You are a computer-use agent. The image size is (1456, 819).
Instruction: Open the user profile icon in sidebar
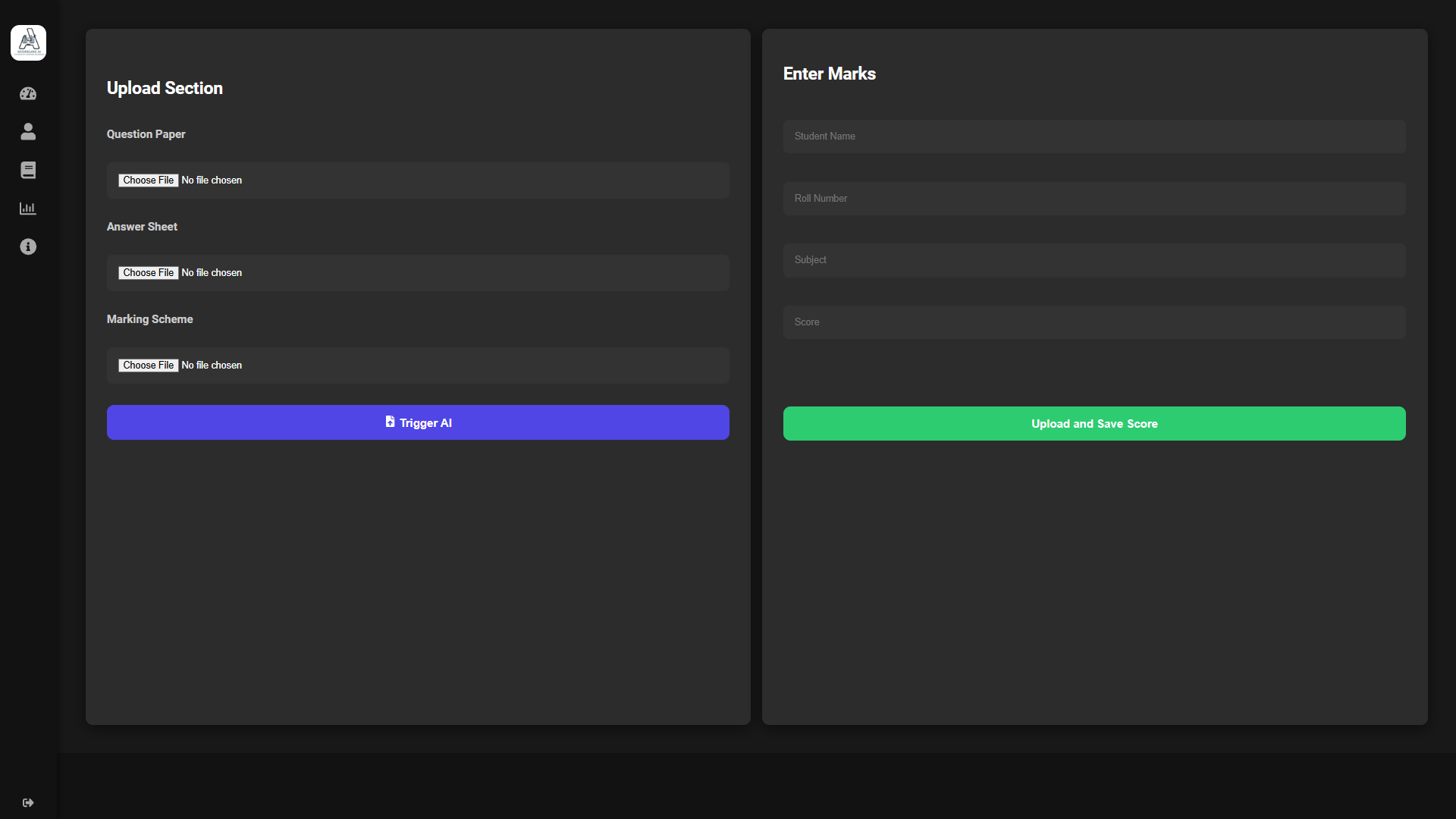[x=28, y=131]
